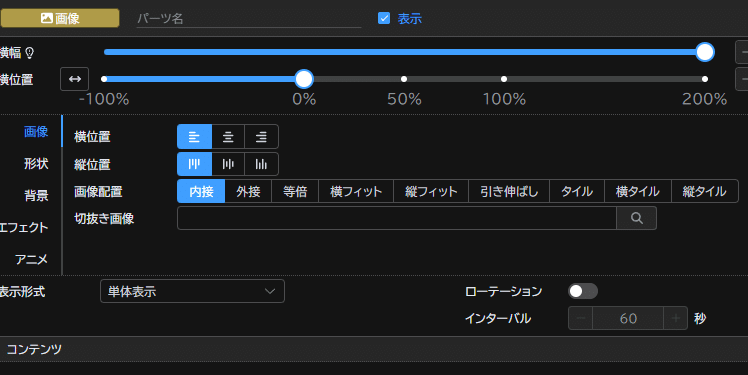This screenshot has height=375, width=748.
Task: Select 引き伸ばし image placement
Action: 509,191
